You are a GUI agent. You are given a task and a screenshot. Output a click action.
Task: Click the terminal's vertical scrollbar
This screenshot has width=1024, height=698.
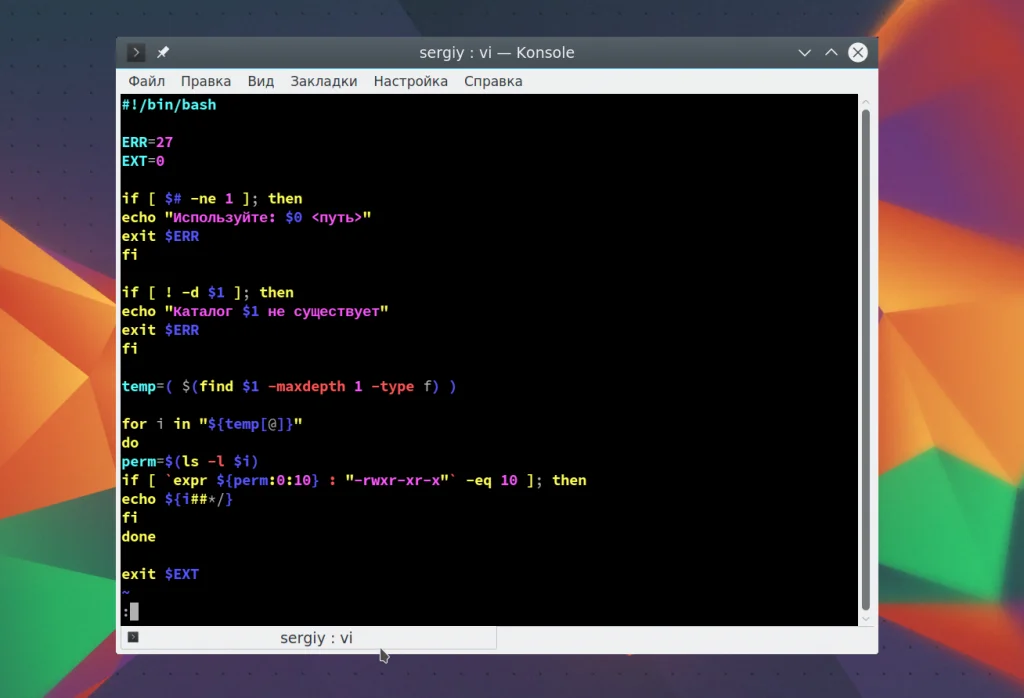click(x=866, y=360)
